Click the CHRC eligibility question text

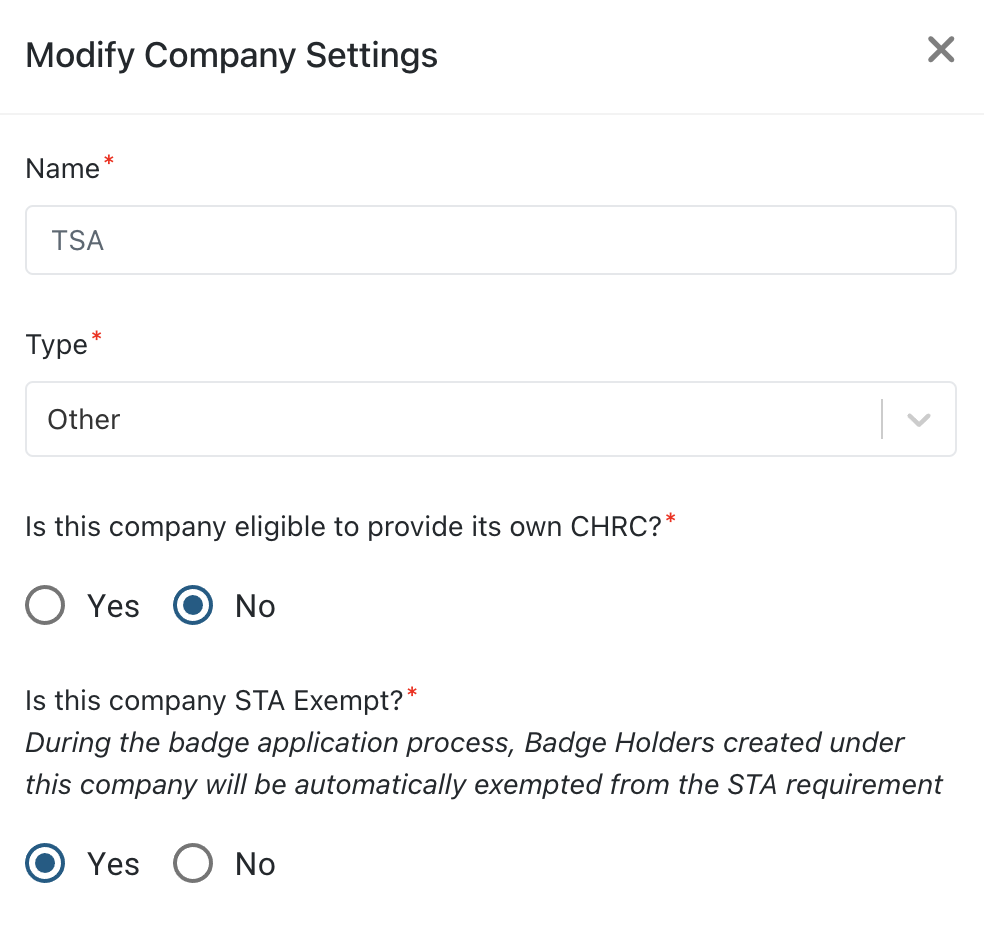tap(343, 526)
